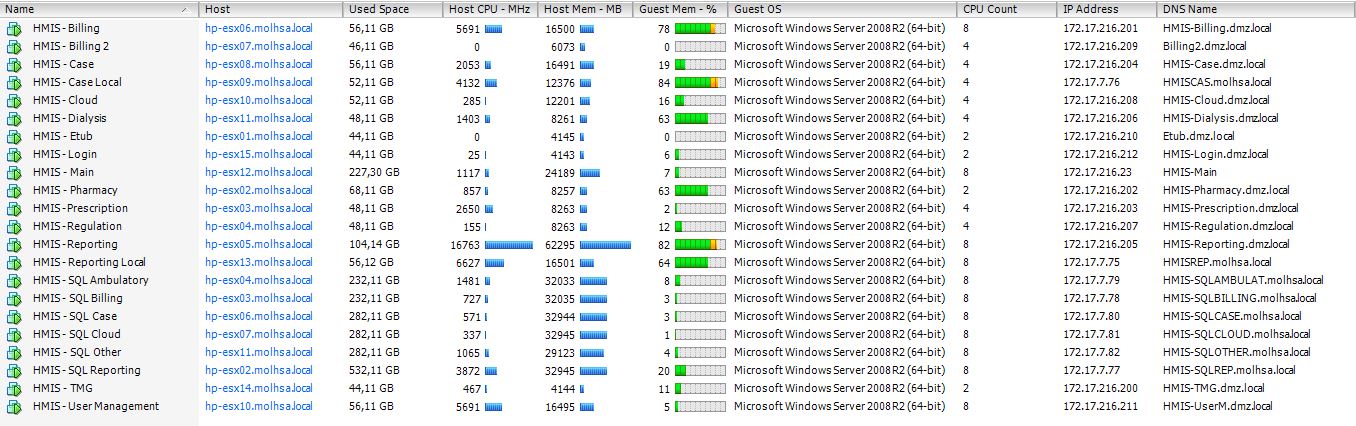
Task: Select the HMIS - SQL Ambulatory VM icon
Action: point(14,281)
